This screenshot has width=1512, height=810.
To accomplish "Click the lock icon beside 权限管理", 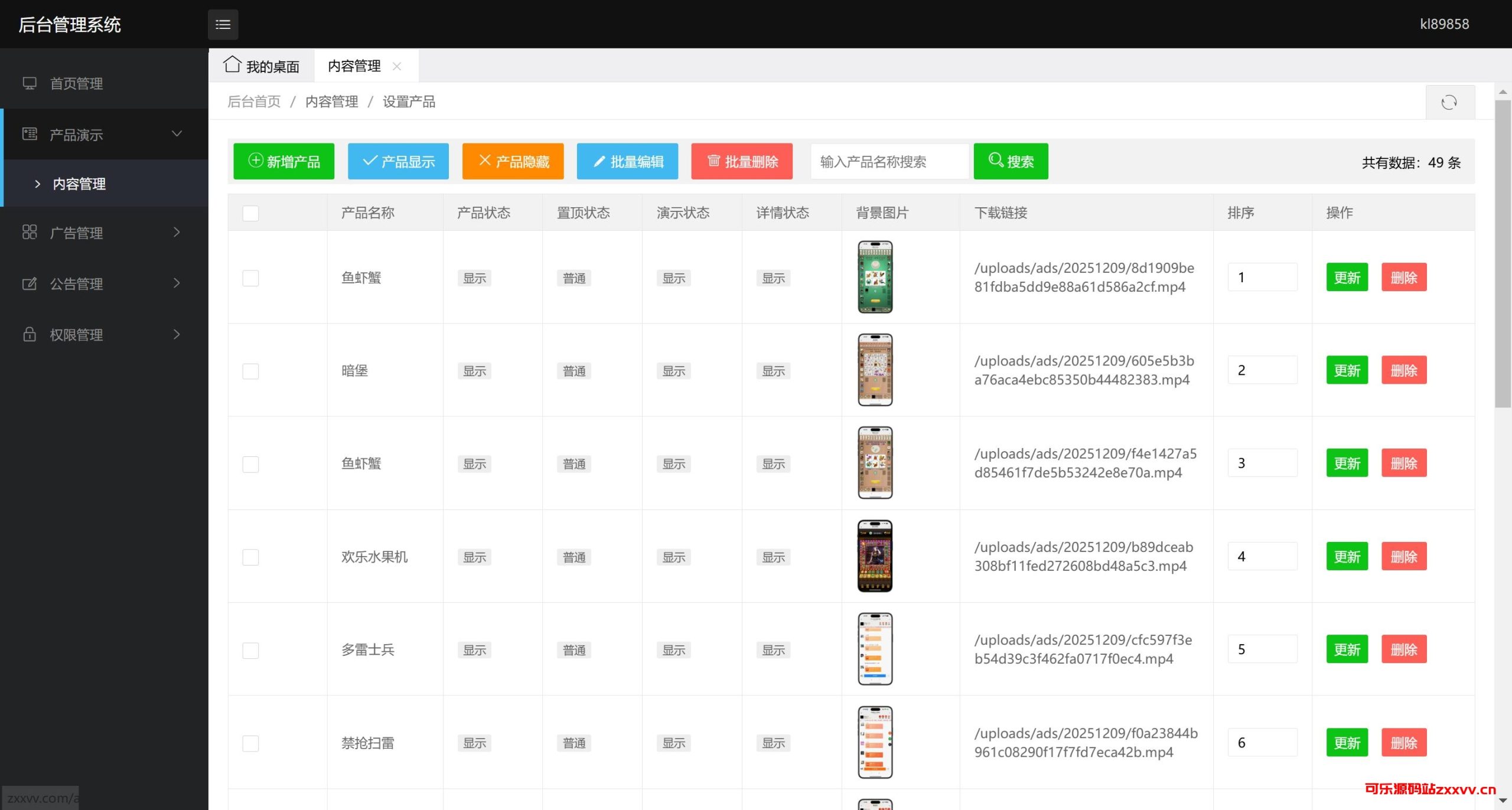I will pyautogui.click(x=30, y=334).
